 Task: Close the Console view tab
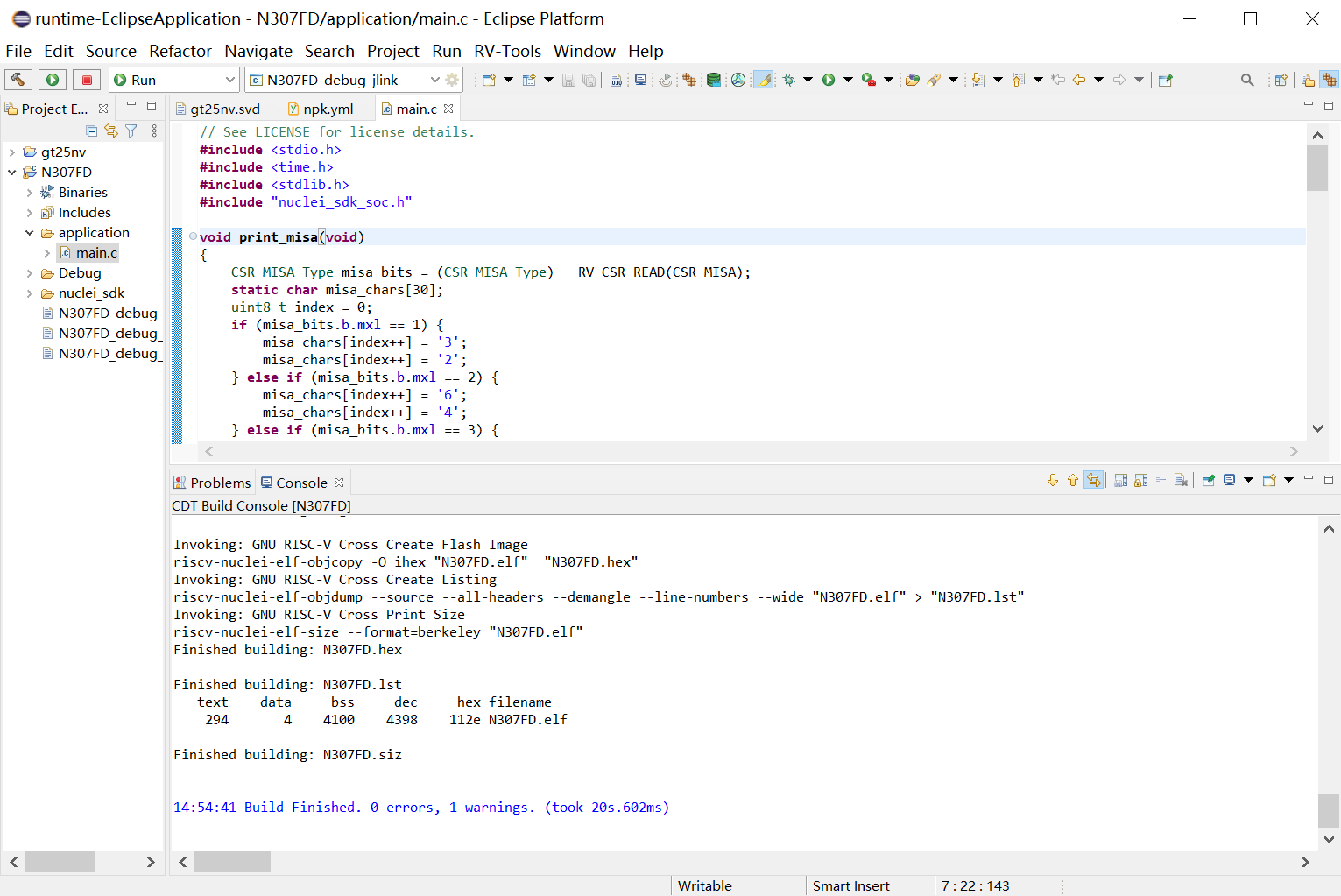(x=339, y=483)
